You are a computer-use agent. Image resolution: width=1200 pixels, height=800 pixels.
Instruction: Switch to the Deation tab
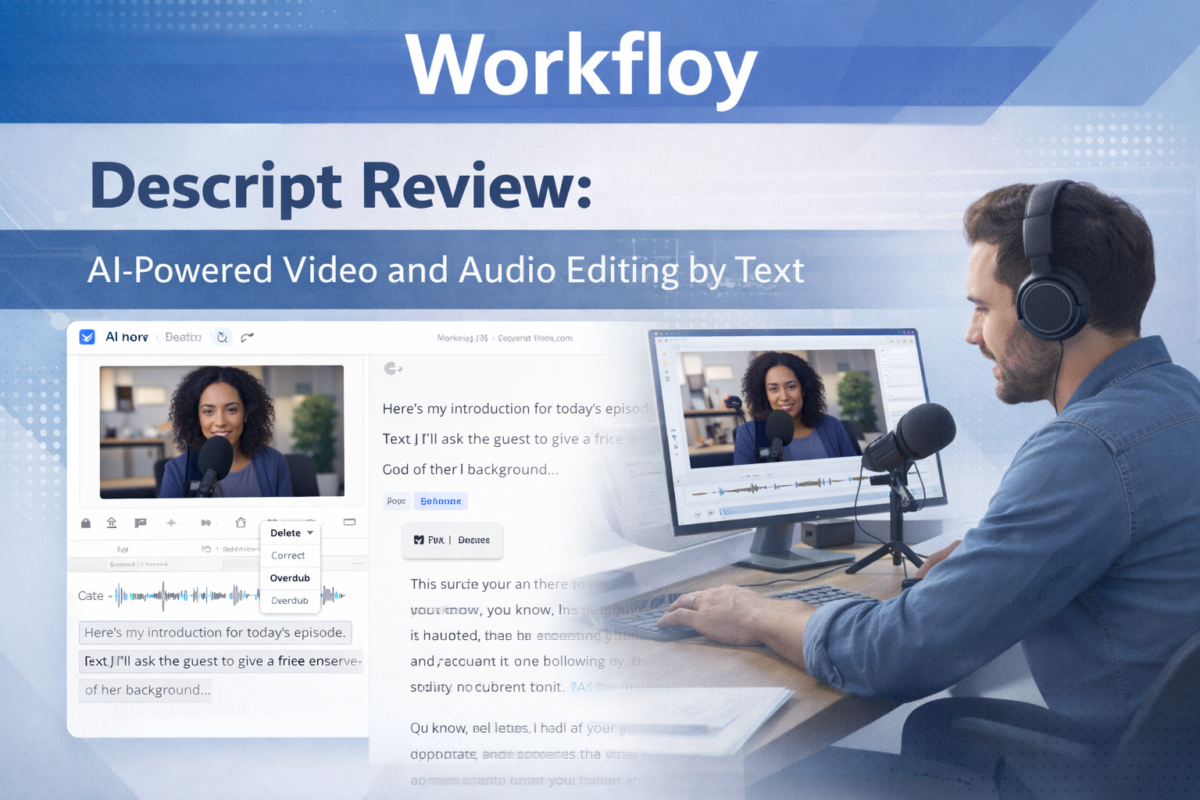point(183,337)
